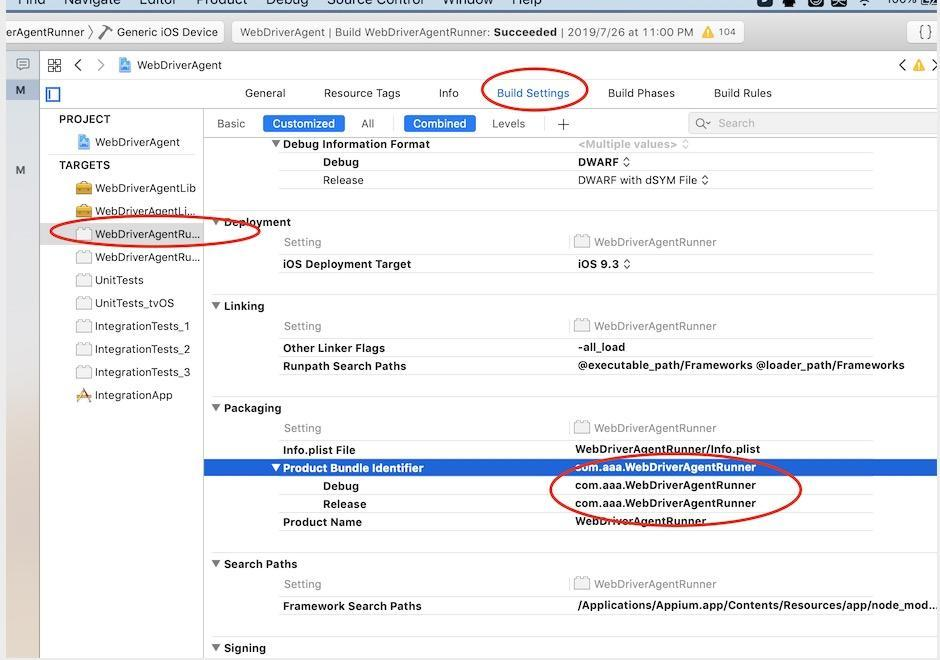Open the Build Phases tab
The image size is (940, 660).
tap(641, 93)
